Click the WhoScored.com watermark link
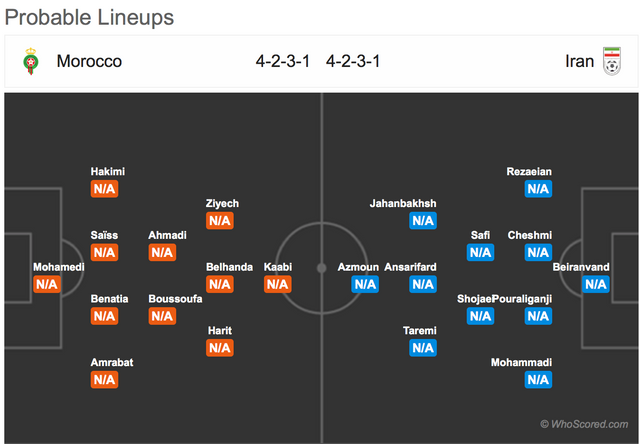This screenshot has width=640, height=444. (584, 424)
